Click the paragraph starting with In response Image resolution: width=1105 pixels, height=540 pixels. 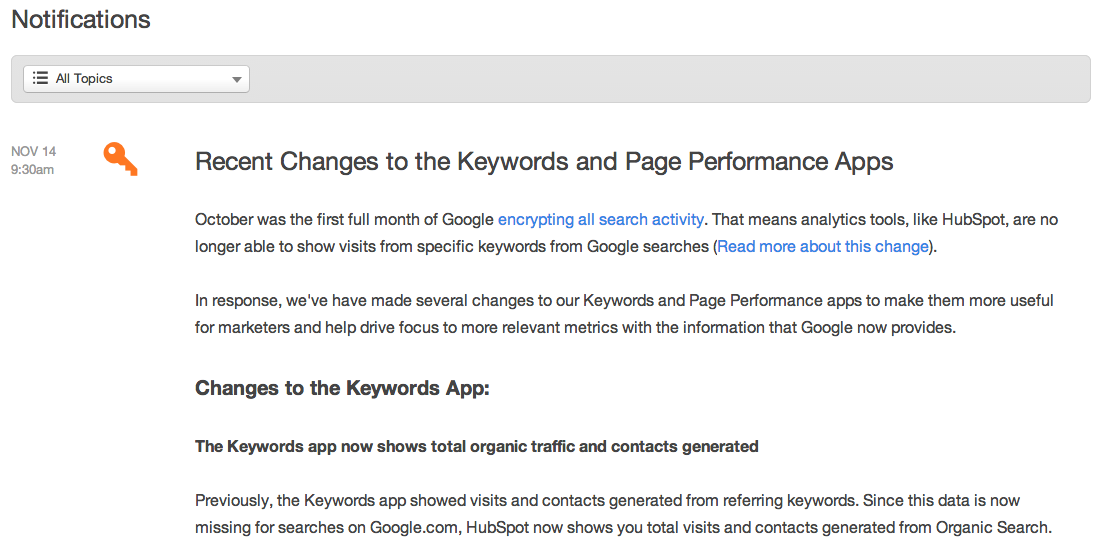[624, 314]
